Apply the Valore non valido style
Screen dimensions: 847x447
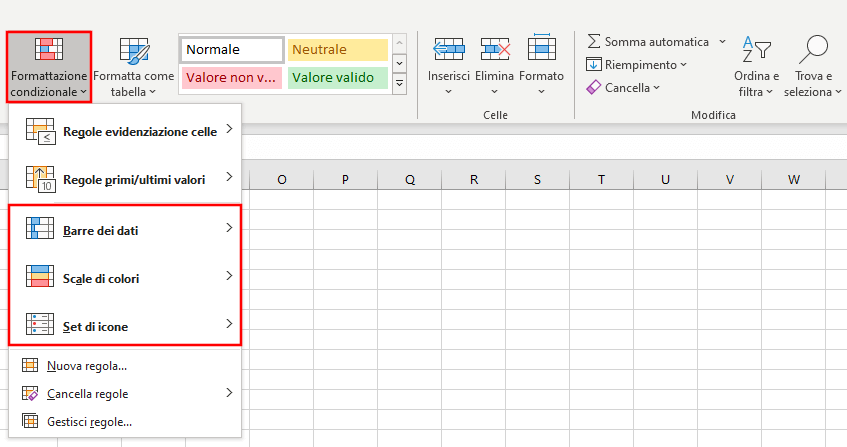232,78
